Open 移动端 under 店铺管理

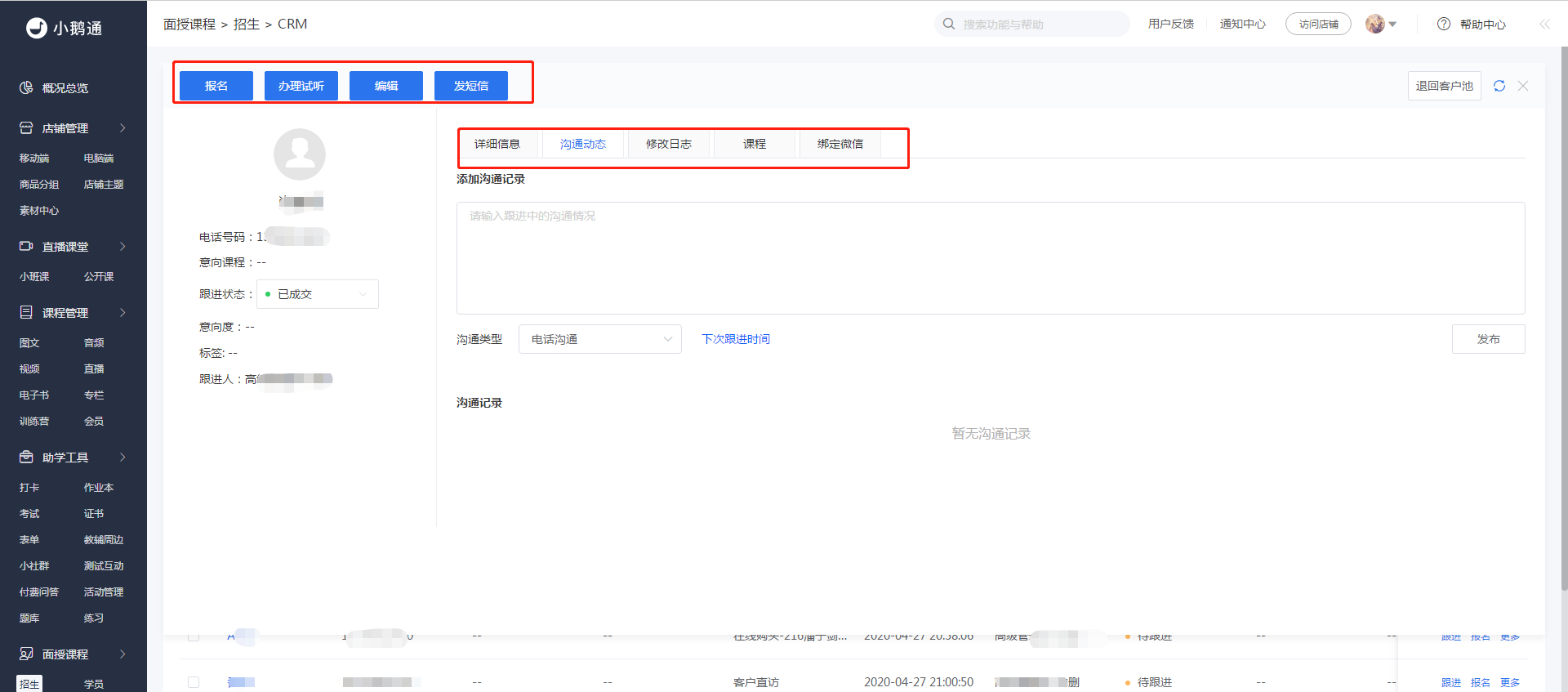[34, 158]
